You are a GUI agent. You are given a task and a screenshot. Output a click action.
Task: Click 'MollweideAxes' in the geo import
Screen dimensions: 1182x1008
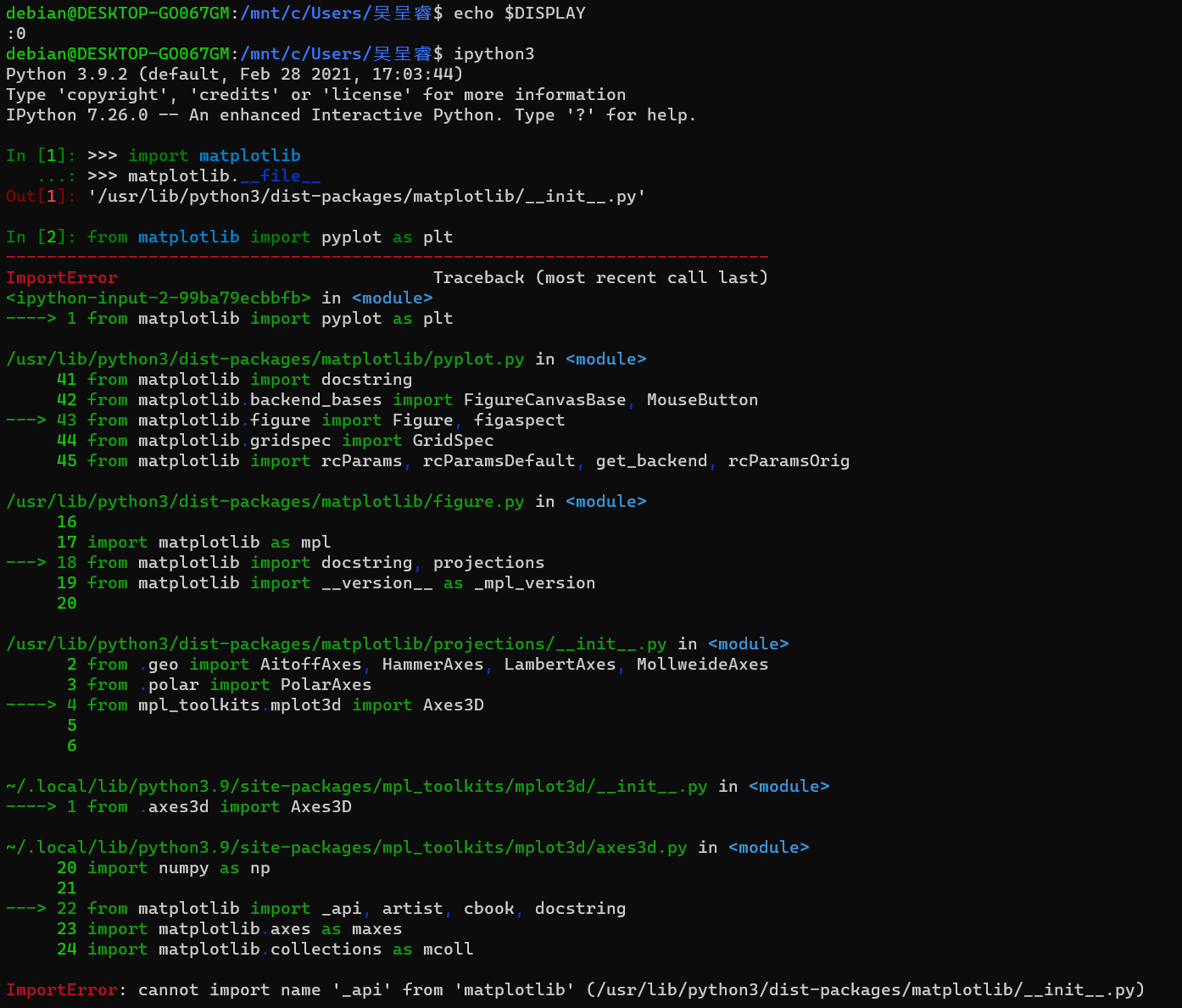[x=703, y=664]
